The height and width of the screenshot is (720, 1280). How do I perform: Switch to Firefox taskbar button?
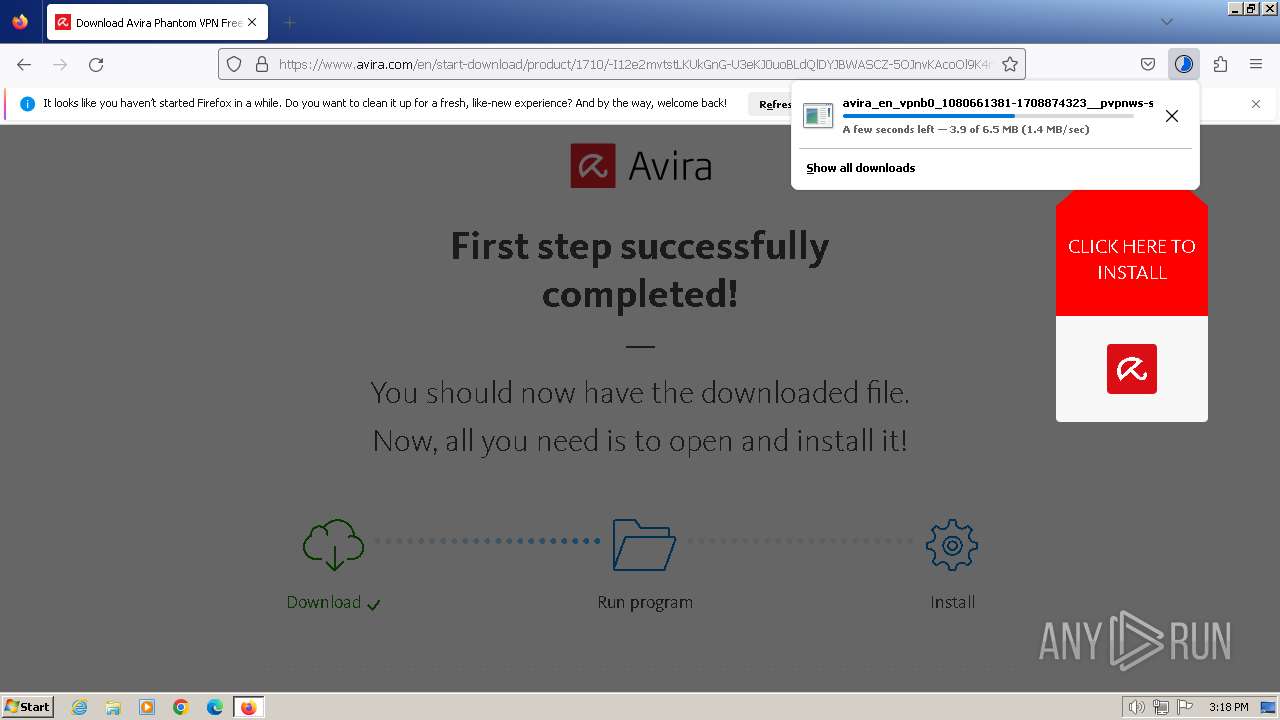point(248,707)
